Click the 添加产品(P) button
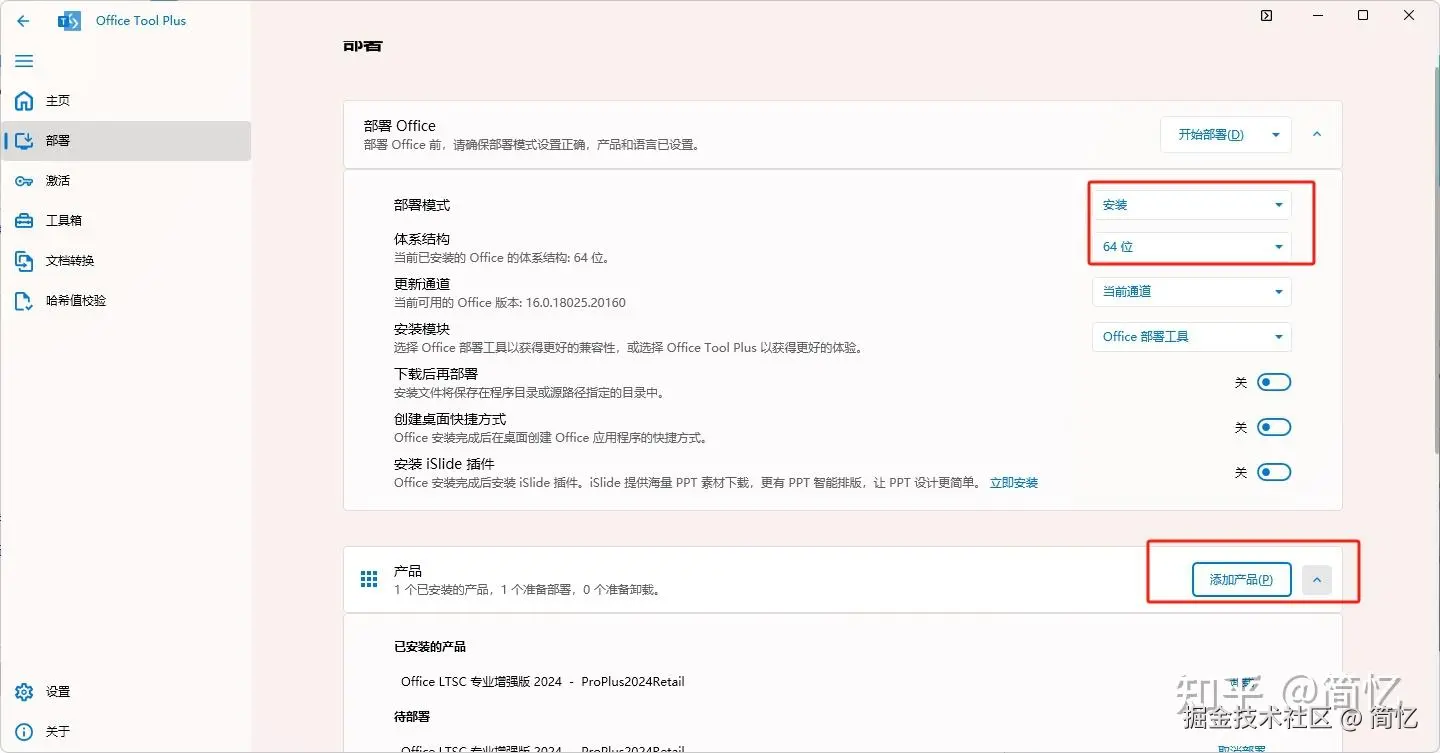The height and width of the screenshot is (753, 1440). click(x=1241, y=579)
